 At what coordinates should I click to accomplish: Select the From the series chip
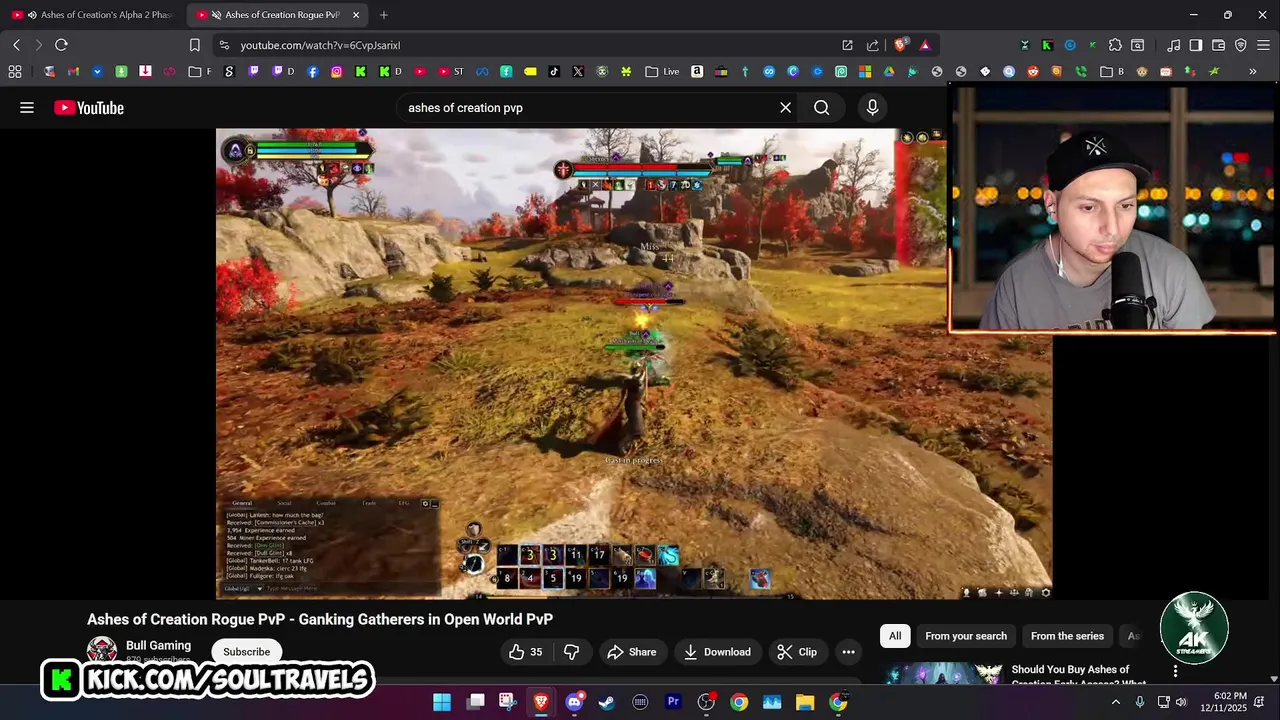1067,636
